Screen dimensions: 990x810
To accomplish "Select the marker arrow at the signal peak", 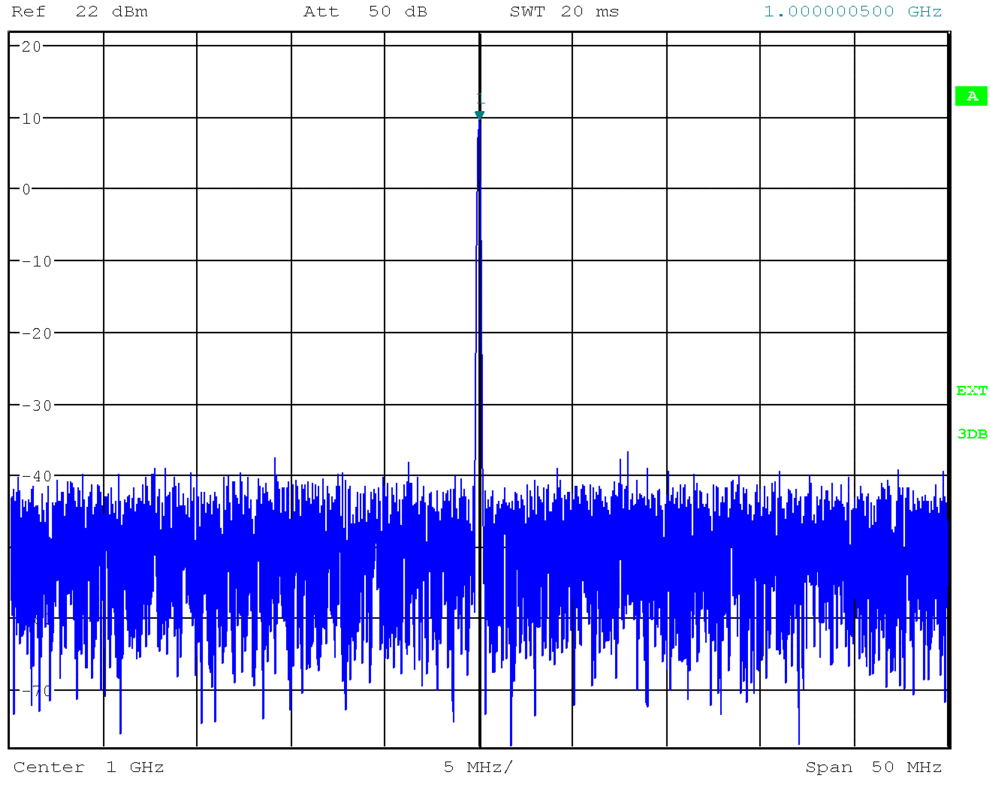I will coord(480,113).
